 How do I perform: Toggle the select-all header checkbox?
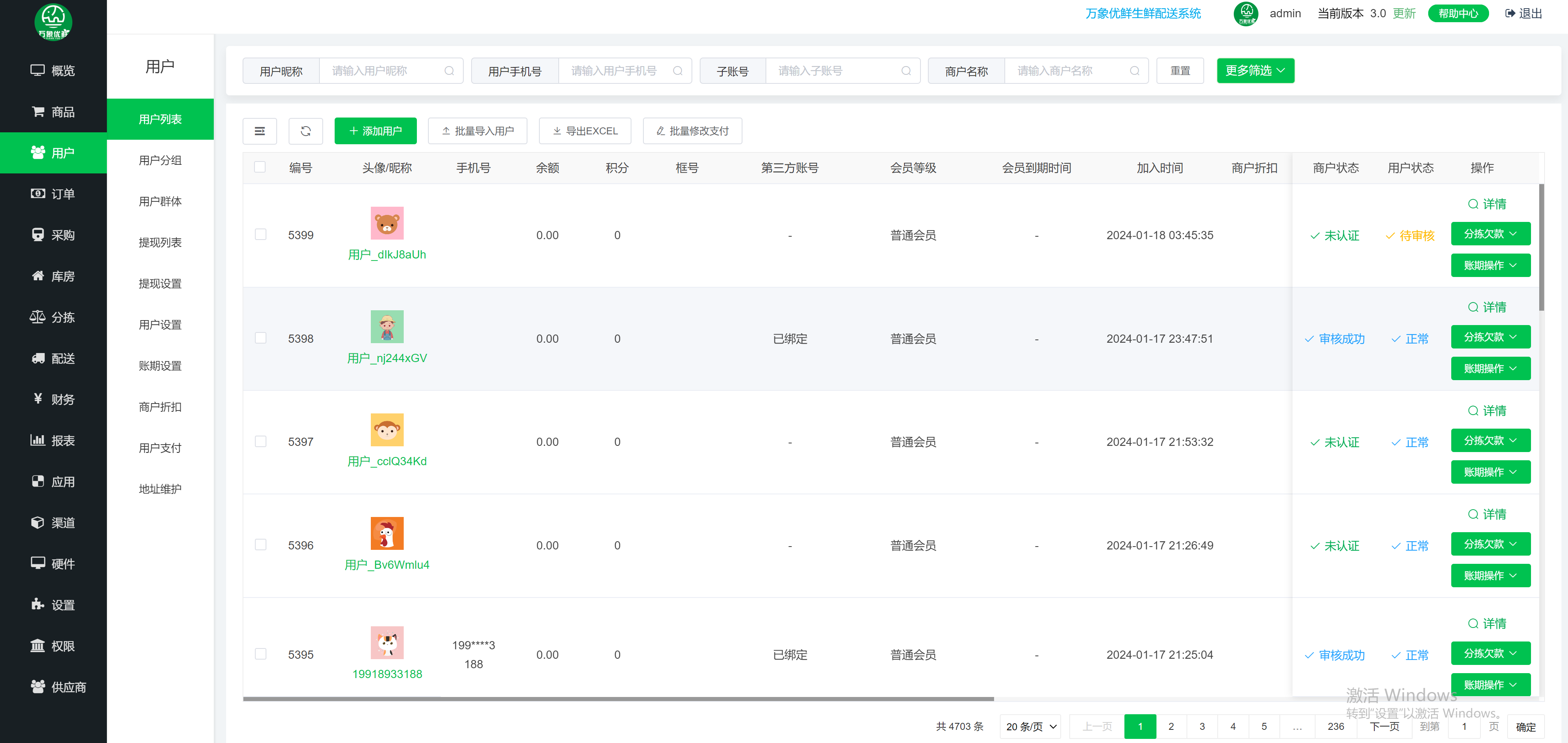point(260,167)
